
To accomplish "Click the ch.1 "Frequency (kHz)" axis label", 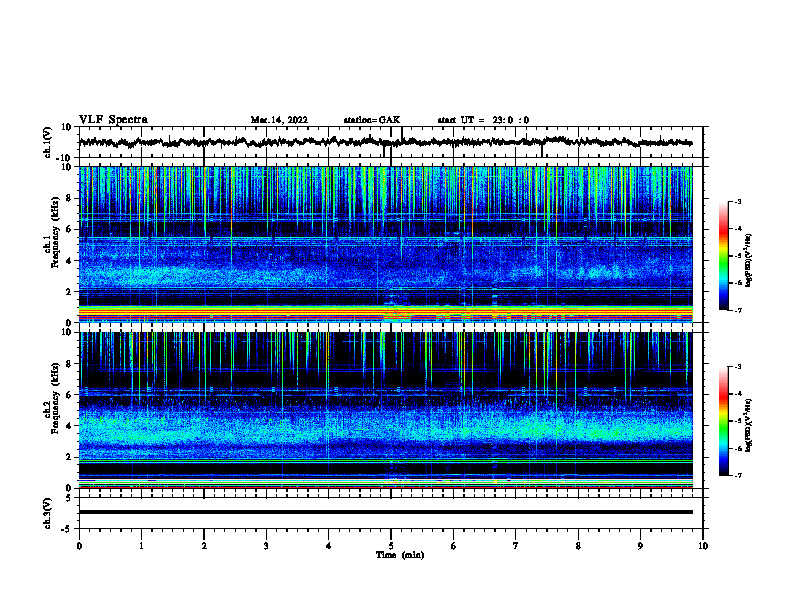I will click(55, 233).
